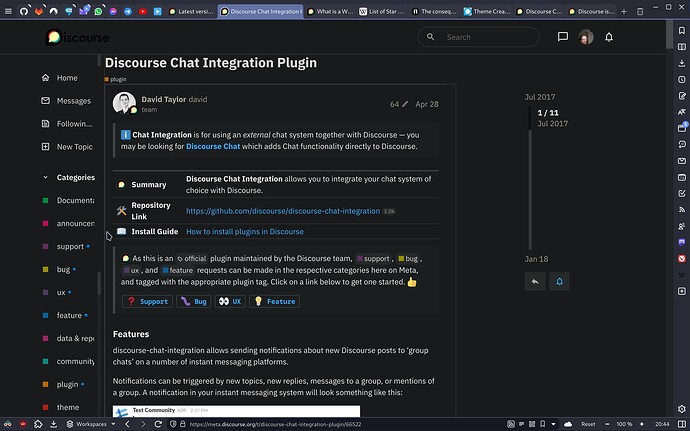Screen dimensions: 690x431
Task: Switch to the conseq... tab
Action: click(x=434, y=11)
